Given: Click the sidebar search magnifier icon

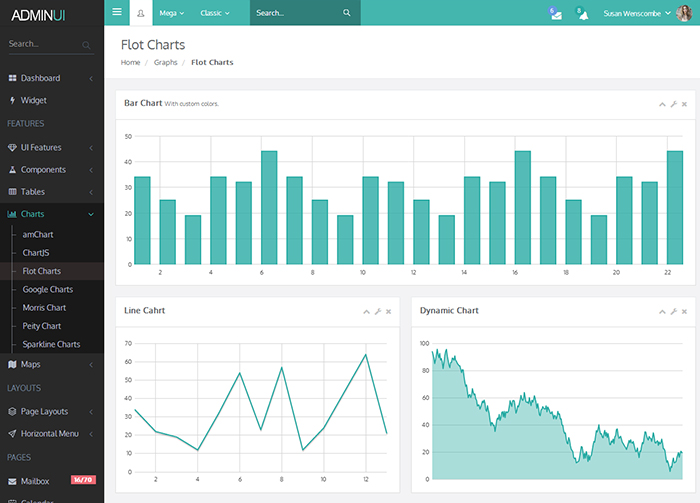Looking at the screenshot, I should click(x=87, y=45).
